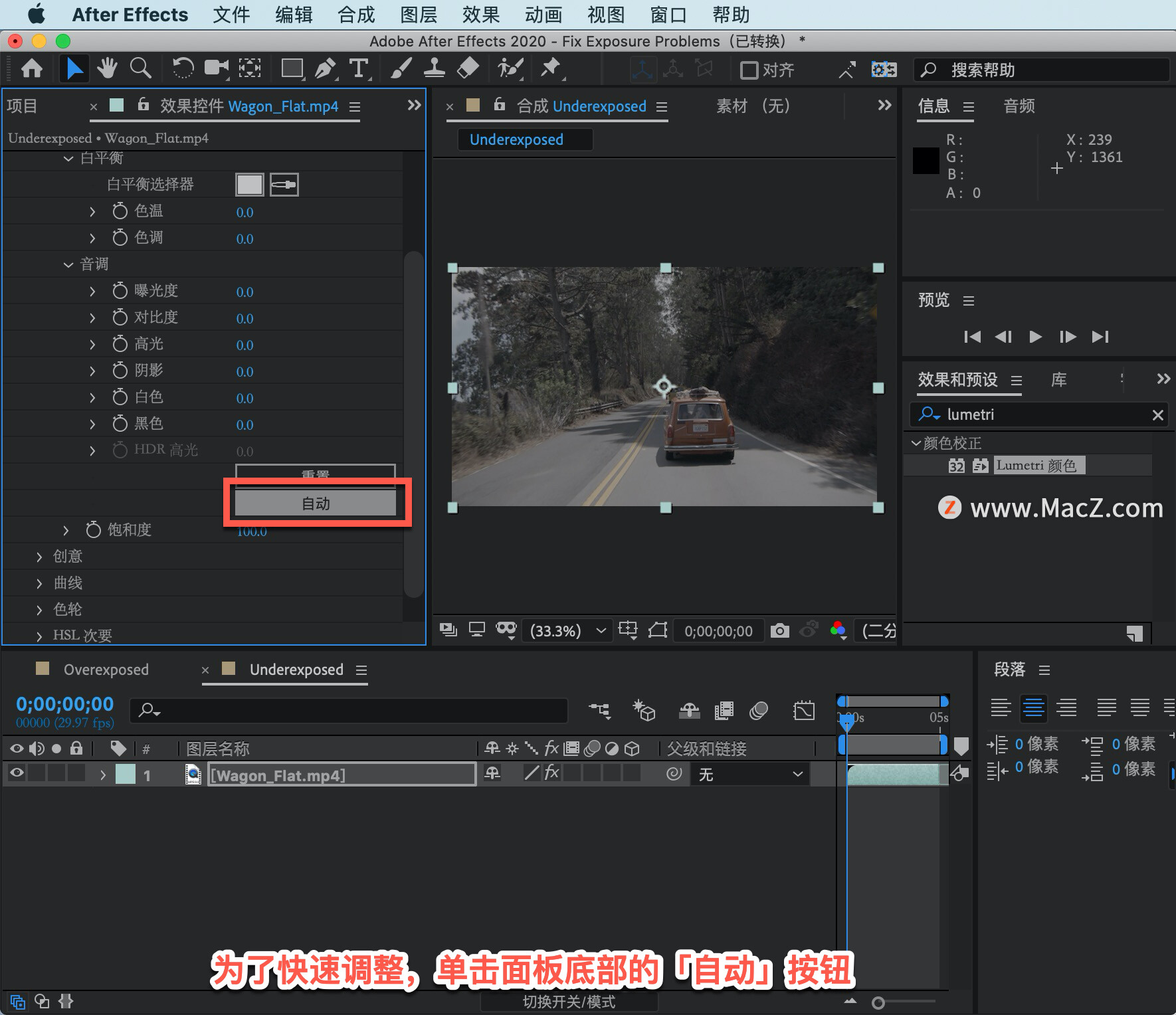1176x1015 pixels.
Task: Expand Wagon_Flat.mp4 layer properties
Action: (x=102, y=775)
